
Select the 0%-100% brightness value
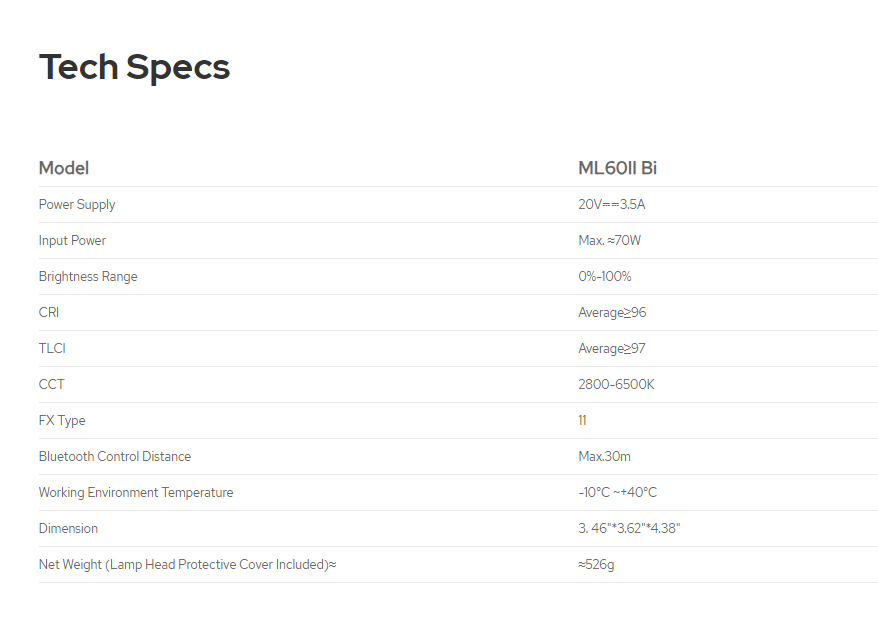pyautogui.click(x=604, y=277)
